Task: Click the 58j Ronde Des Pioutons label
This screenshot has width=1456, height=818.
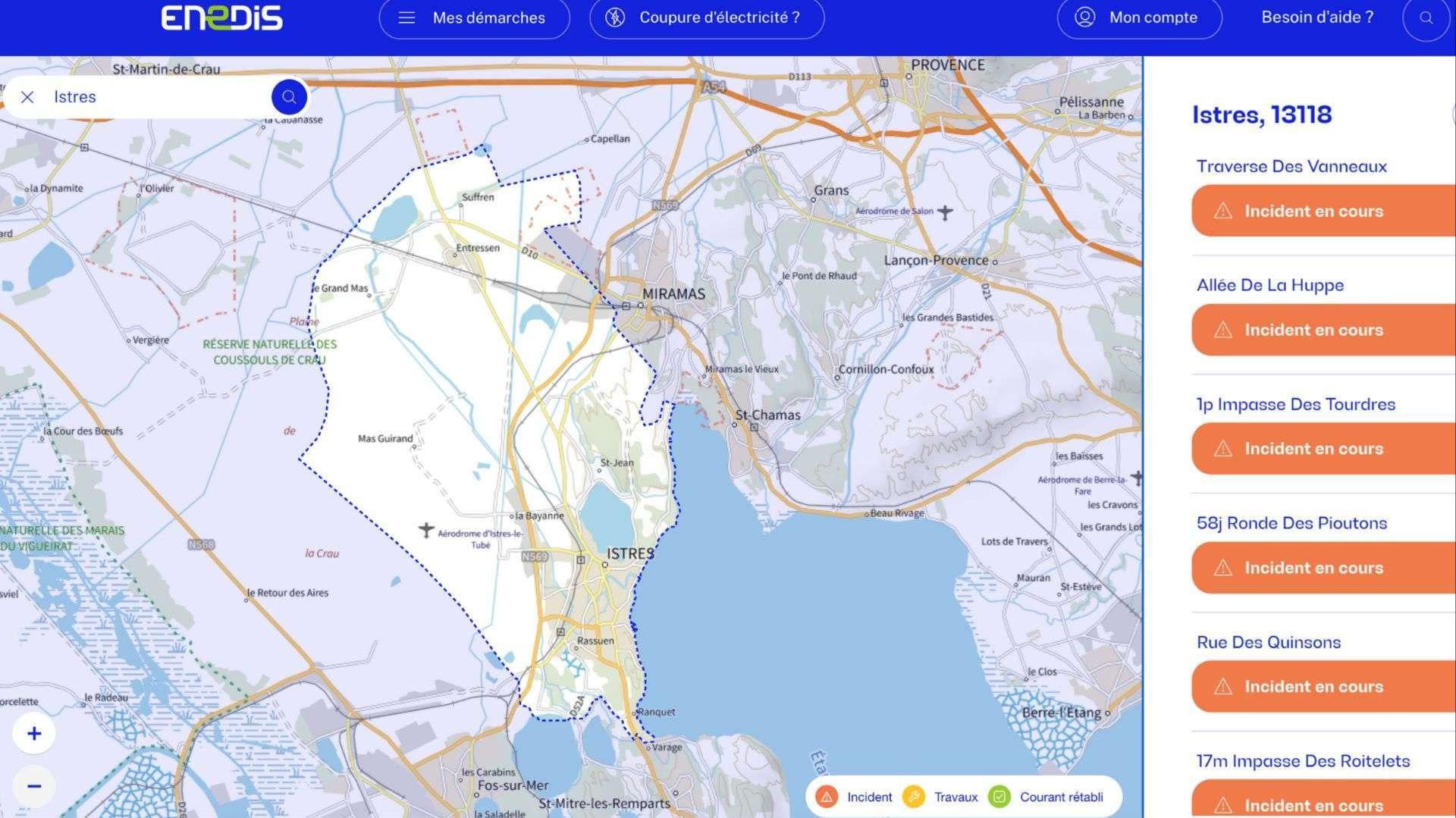Action: click(x=1291, y=523)
